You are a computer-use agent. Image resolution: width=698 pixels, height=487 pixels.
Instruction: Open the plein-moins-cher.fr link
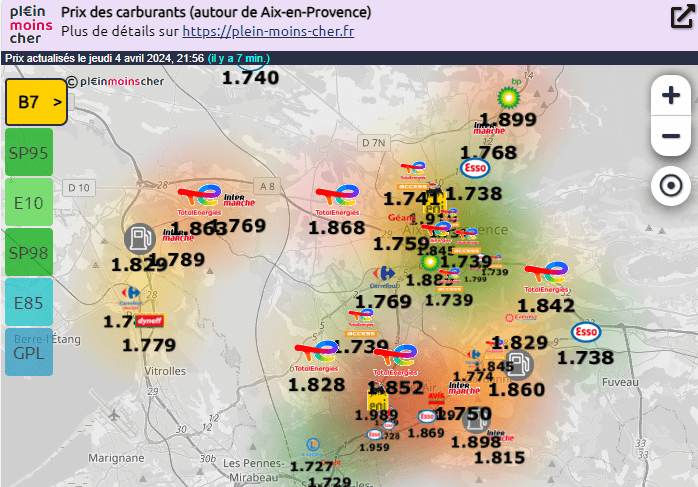(268, 31)
